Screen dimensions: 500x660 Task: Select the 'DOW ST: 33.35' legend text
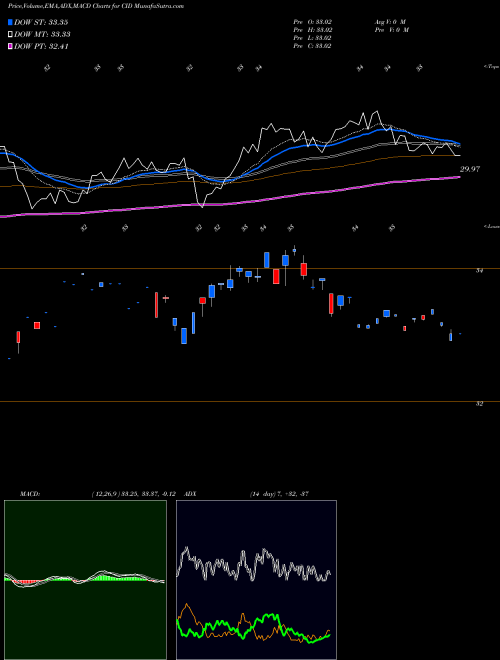[41, 22]
